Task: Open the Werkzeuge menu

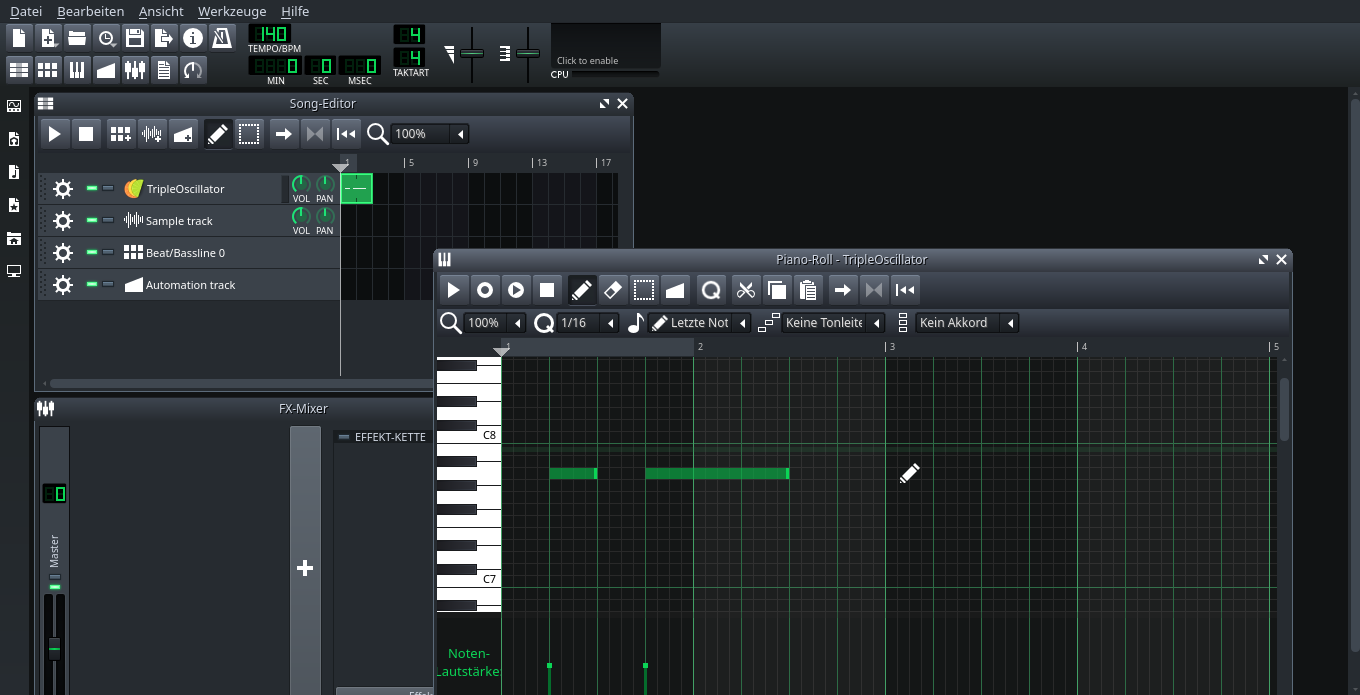Action: [232, 11]
